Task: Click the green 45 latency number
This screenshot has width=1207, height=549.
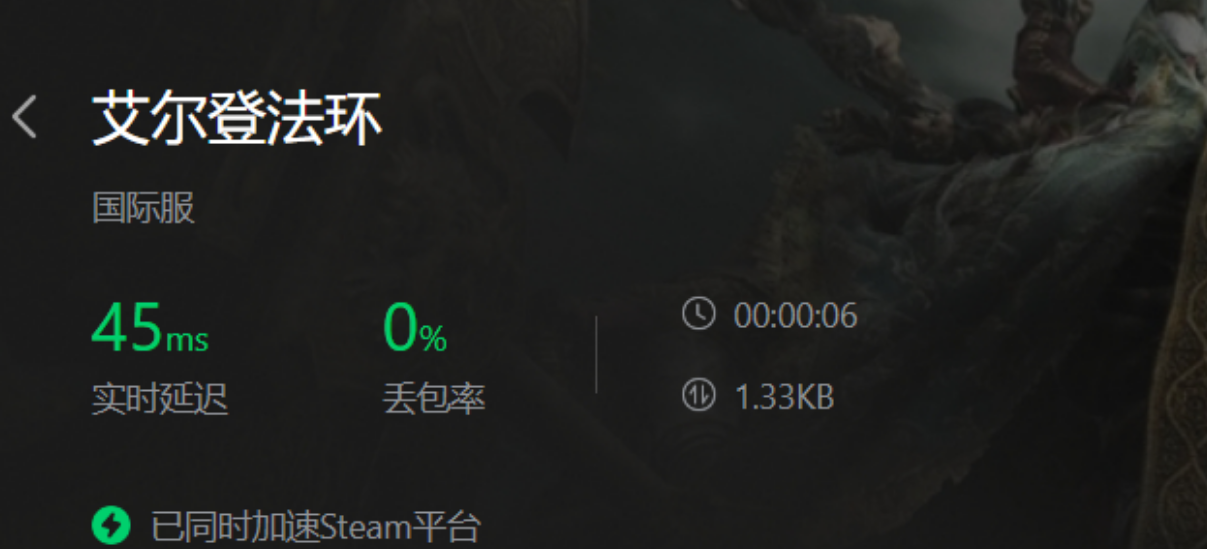Action: click(x=127, y=328)
